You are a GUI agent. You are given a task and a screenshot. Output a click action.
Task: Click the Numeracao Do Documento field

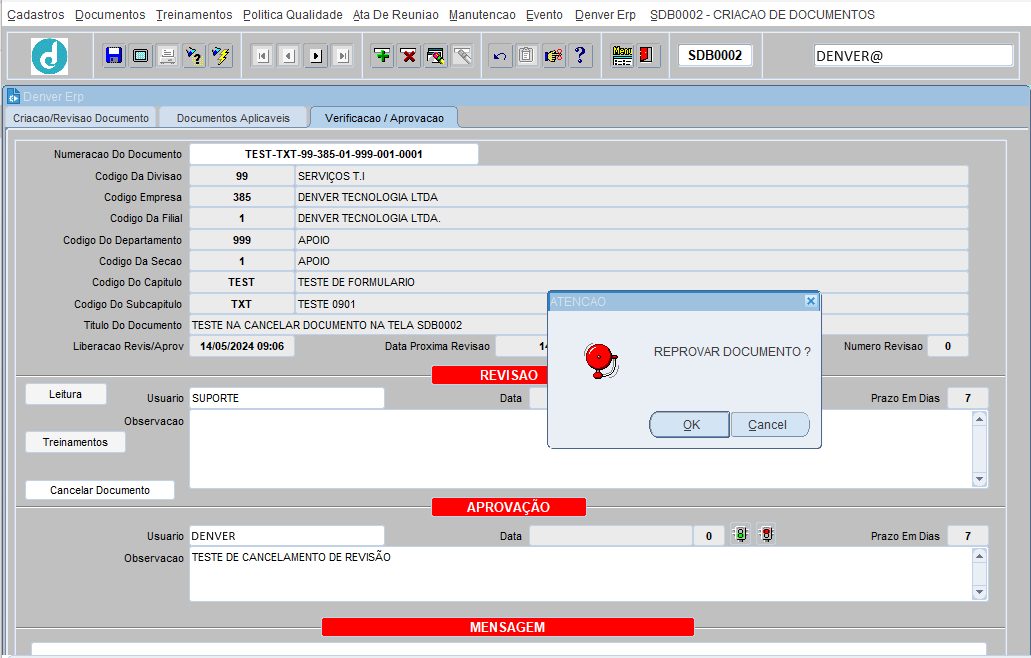click(334, 154)
